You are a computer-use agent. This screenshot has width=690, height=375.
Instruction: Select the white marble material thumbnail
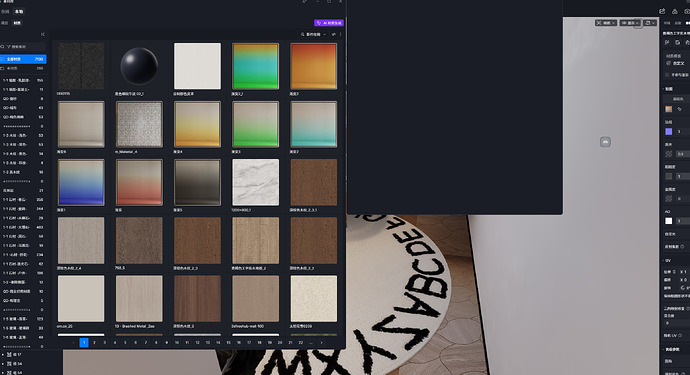255,182
